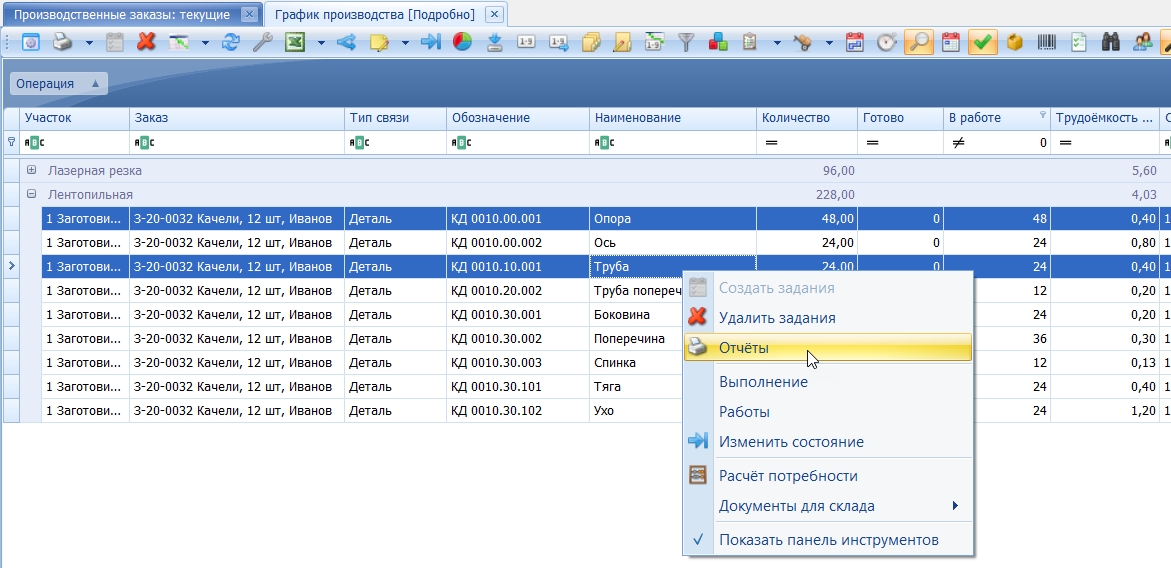1171x568 pixels.
Task: Select the cell КД 0010.00.001
Action: [x=518, y=219]
